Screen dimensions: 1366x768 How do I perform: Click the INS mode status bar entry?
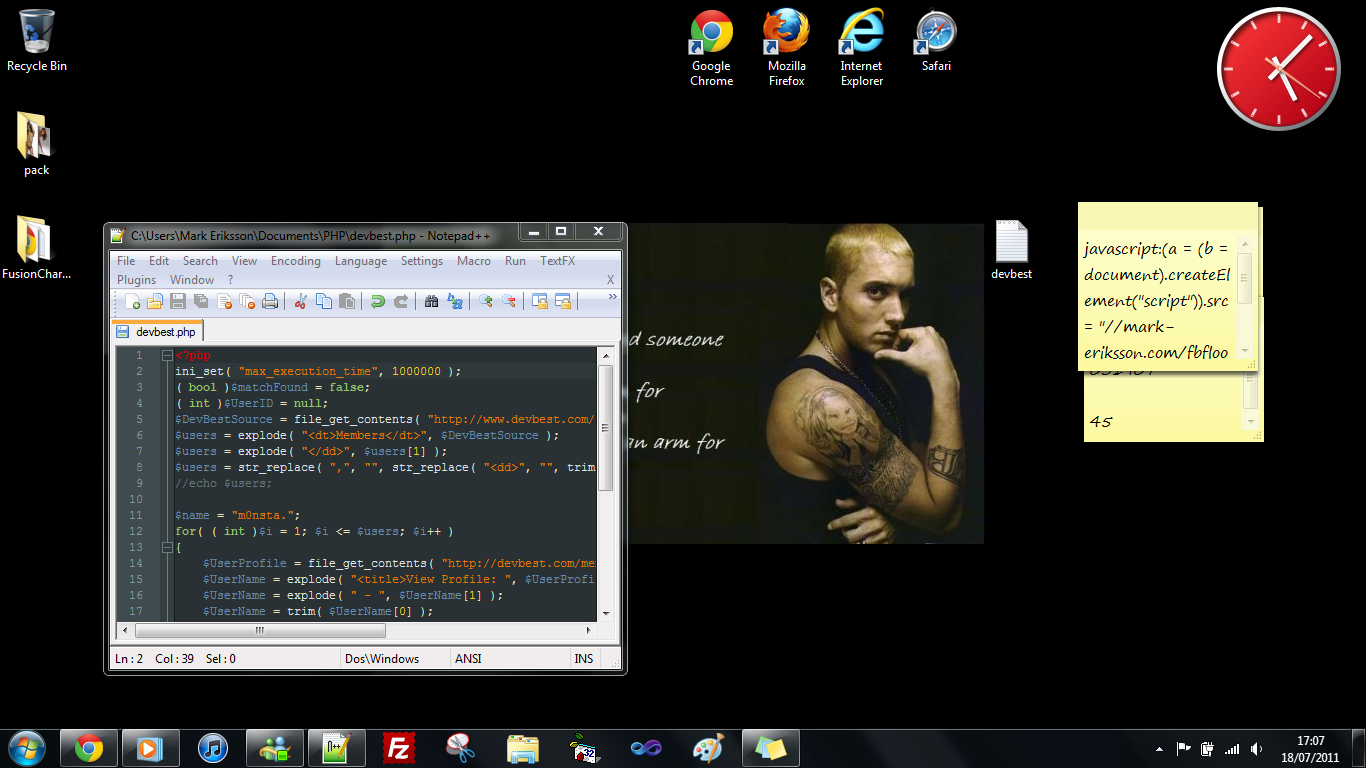click(583, 659)
